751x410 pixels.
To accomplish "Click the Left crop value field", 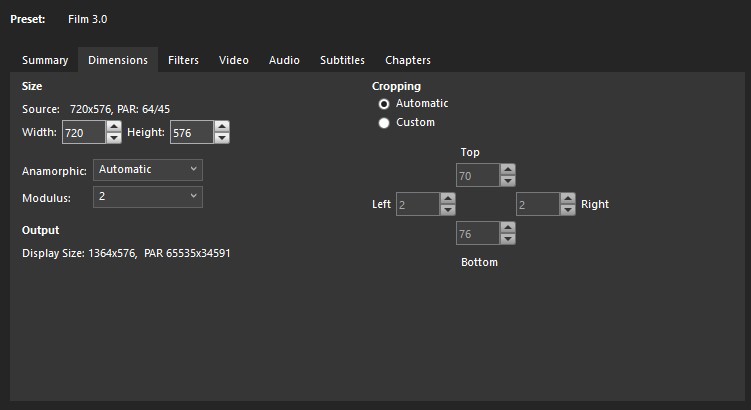I will pyautogui.click(x=418, y=204).
